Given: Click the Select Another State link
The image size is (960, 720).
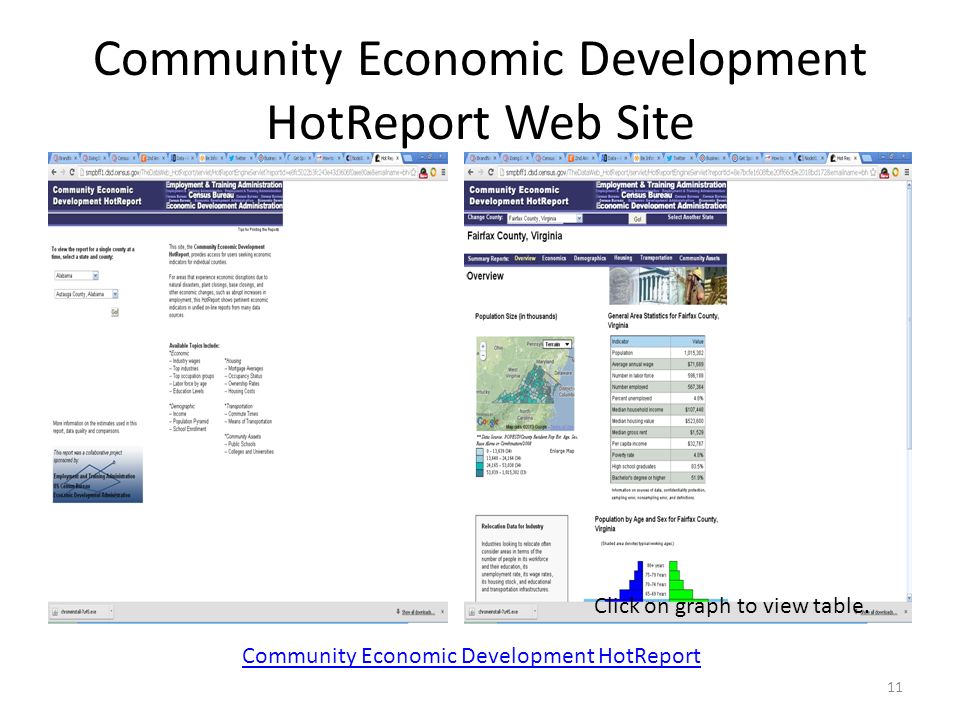Looking at the screenshot, I should (690, 217).
